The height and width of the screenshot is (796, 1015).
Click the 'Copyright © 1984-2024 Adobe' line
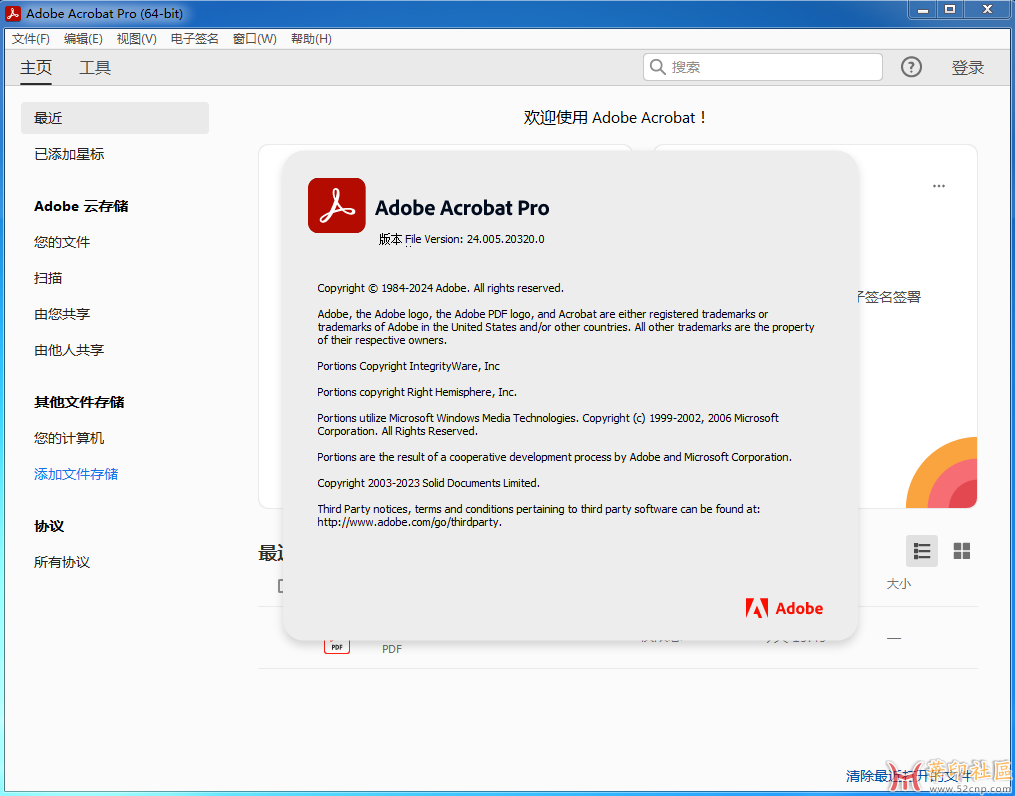tap(440, 288)
